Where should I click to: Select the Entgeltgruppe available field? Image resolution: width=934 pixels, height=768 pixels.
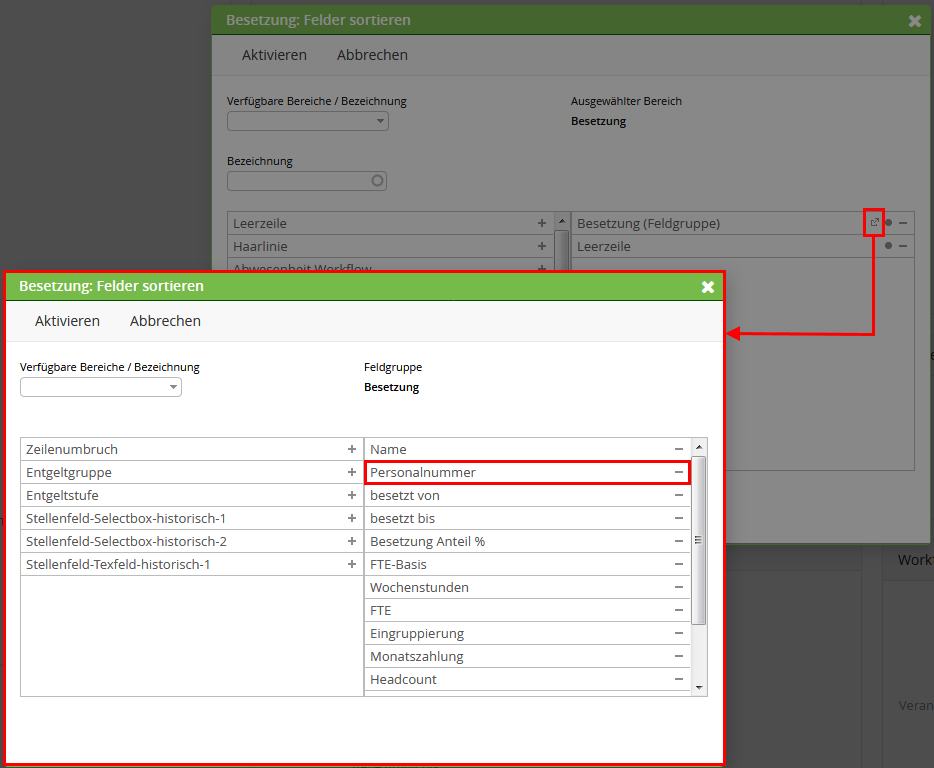[192, 472]
